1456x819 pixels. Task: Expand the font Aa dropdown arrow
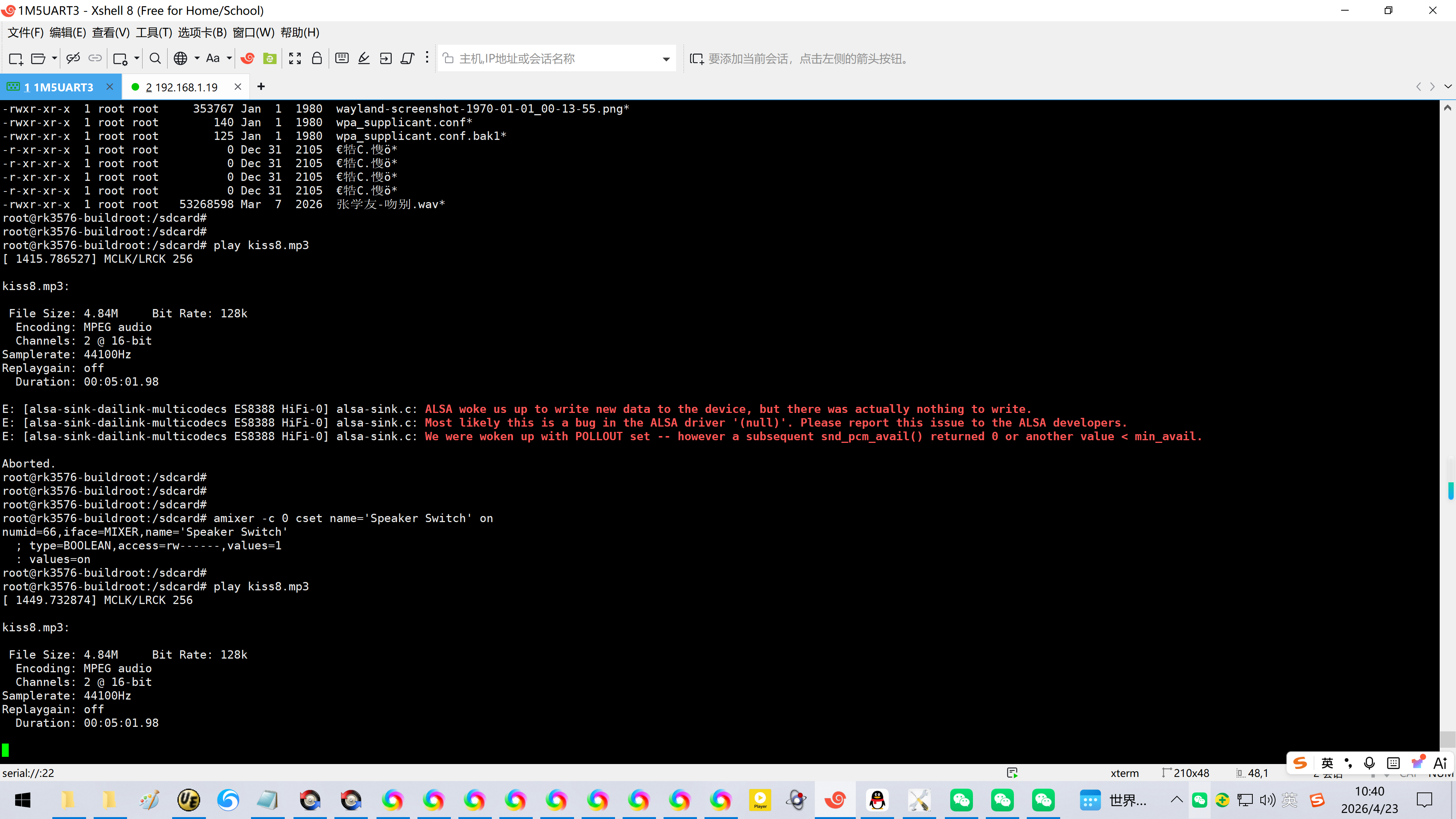[x=229, y=58]
